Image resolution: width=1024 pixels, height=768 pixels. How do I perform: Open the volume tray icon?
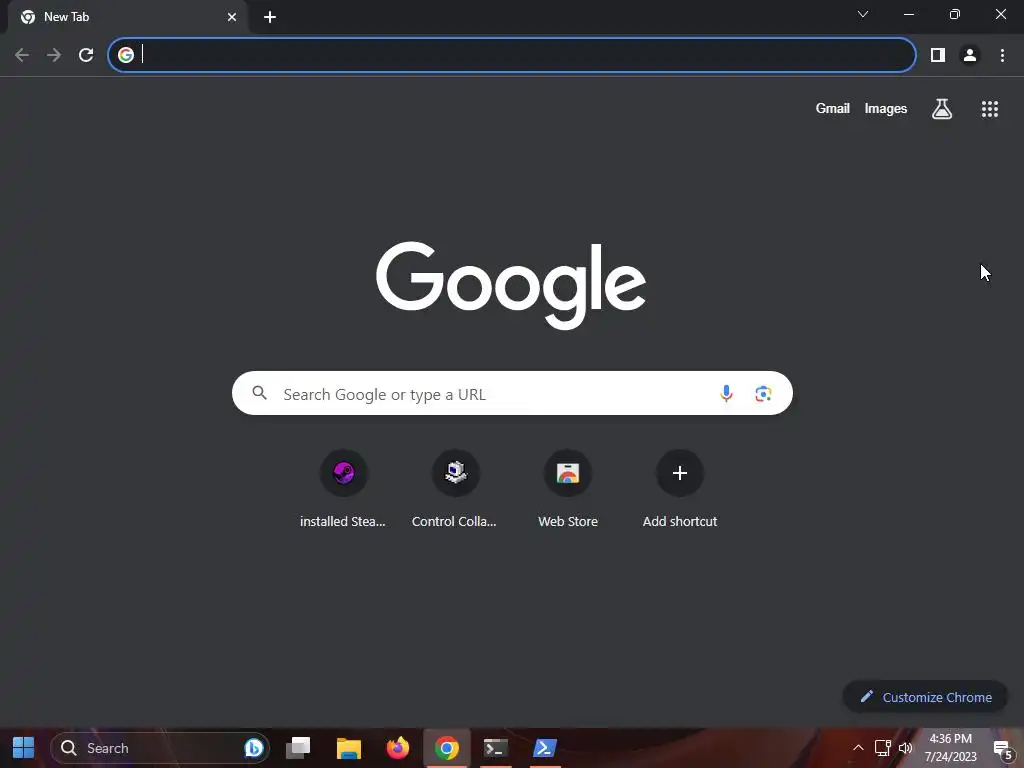[x=905, y=748]
